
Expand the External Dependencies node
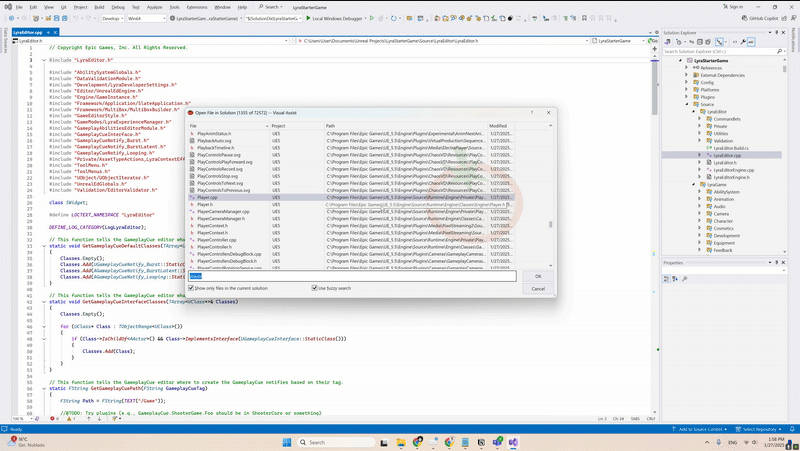pos(687,75)
